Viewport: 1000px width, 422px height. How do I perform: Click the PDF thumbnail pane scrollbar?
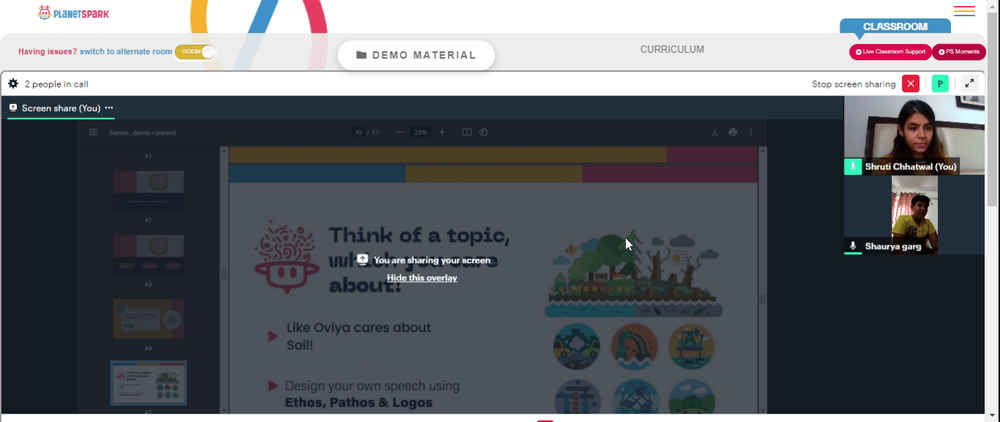[x=223, y=273]
